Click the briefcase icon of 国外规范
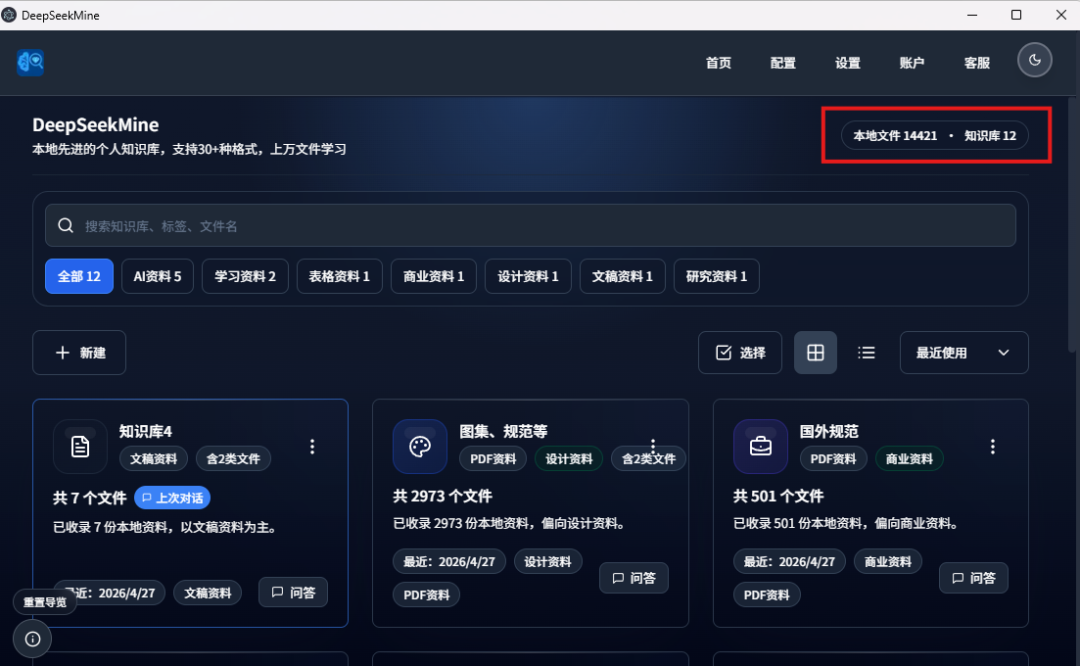The height and width of the screenshot is (666, 1080). (x=760, y=446)
